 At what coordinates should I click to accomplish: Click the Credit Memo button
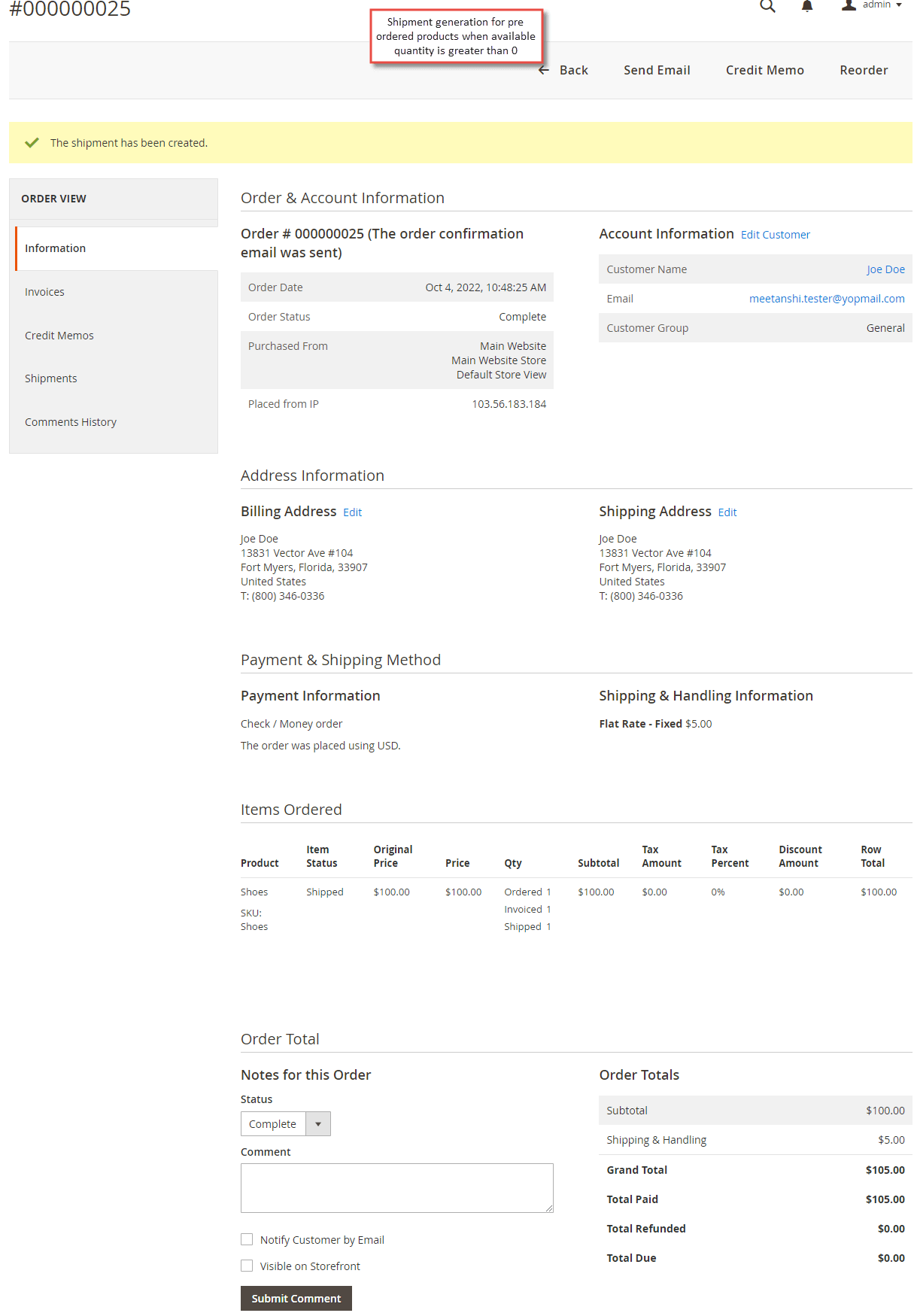pos(765,70)
